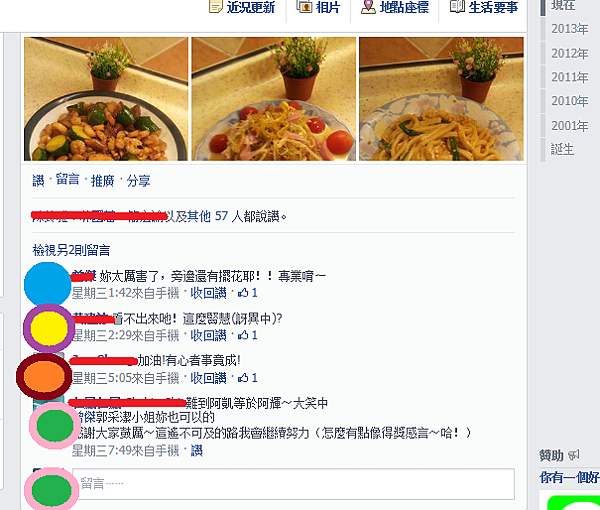The image size is (600, 510).
Task: Click the megaphone icon beside 贊助
Action: pos(573,455)
